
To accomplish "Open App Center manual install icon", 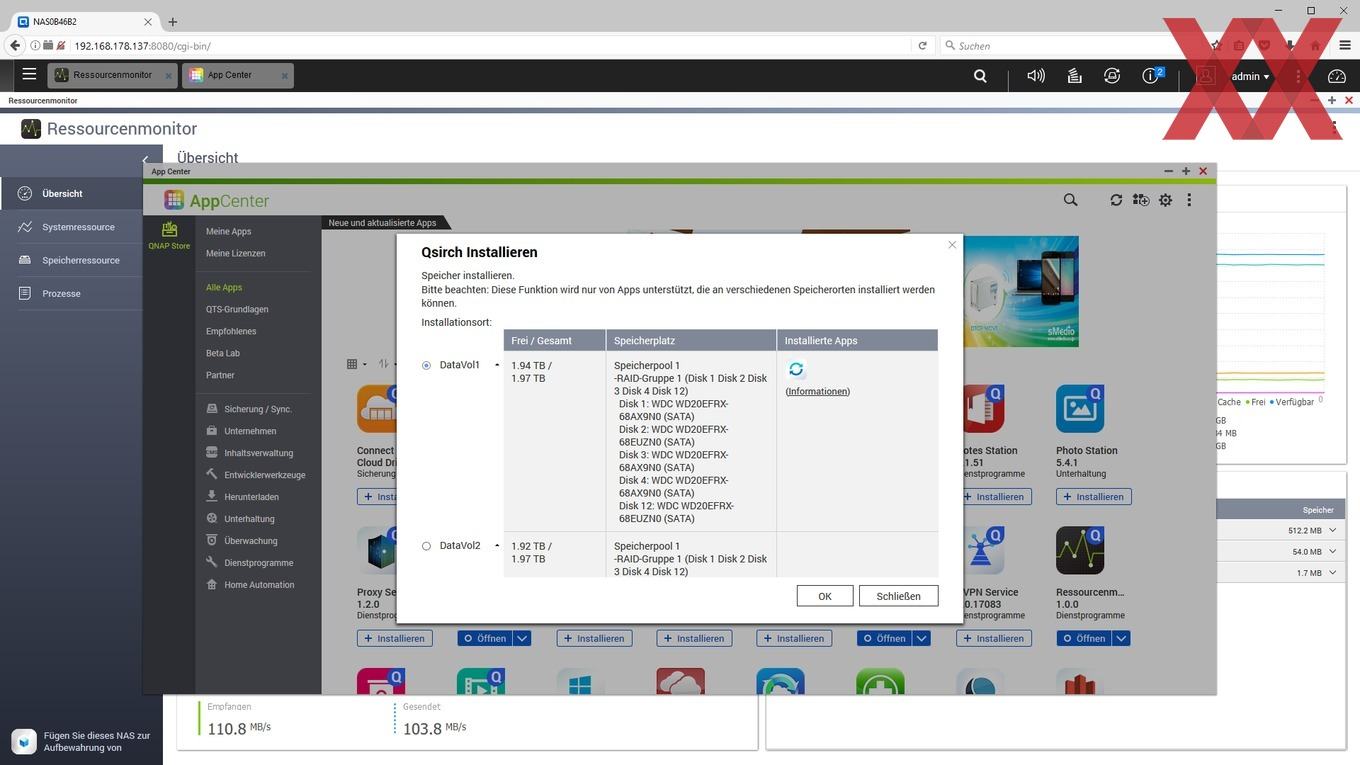I will click(1141, 200).
